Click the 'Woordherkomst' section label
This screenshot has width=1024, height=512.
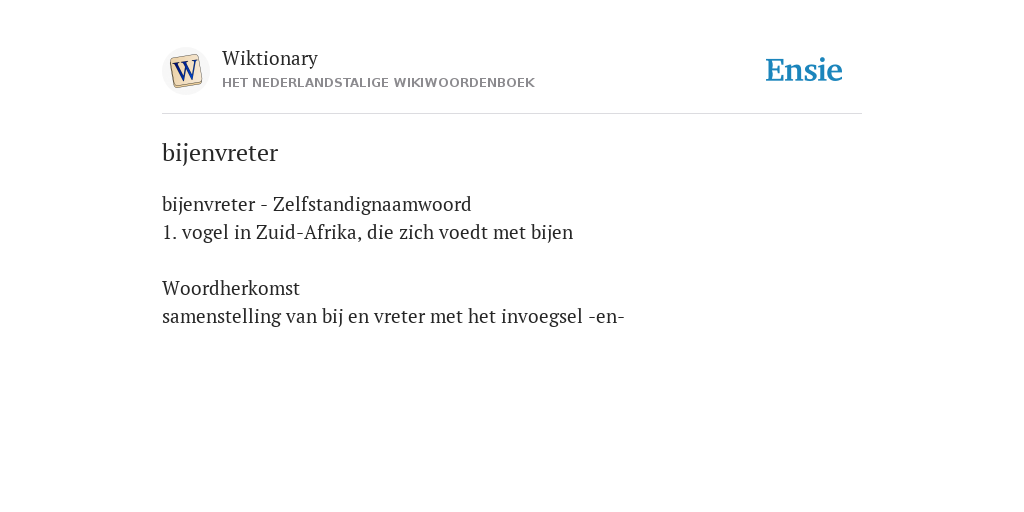[231, 288]
